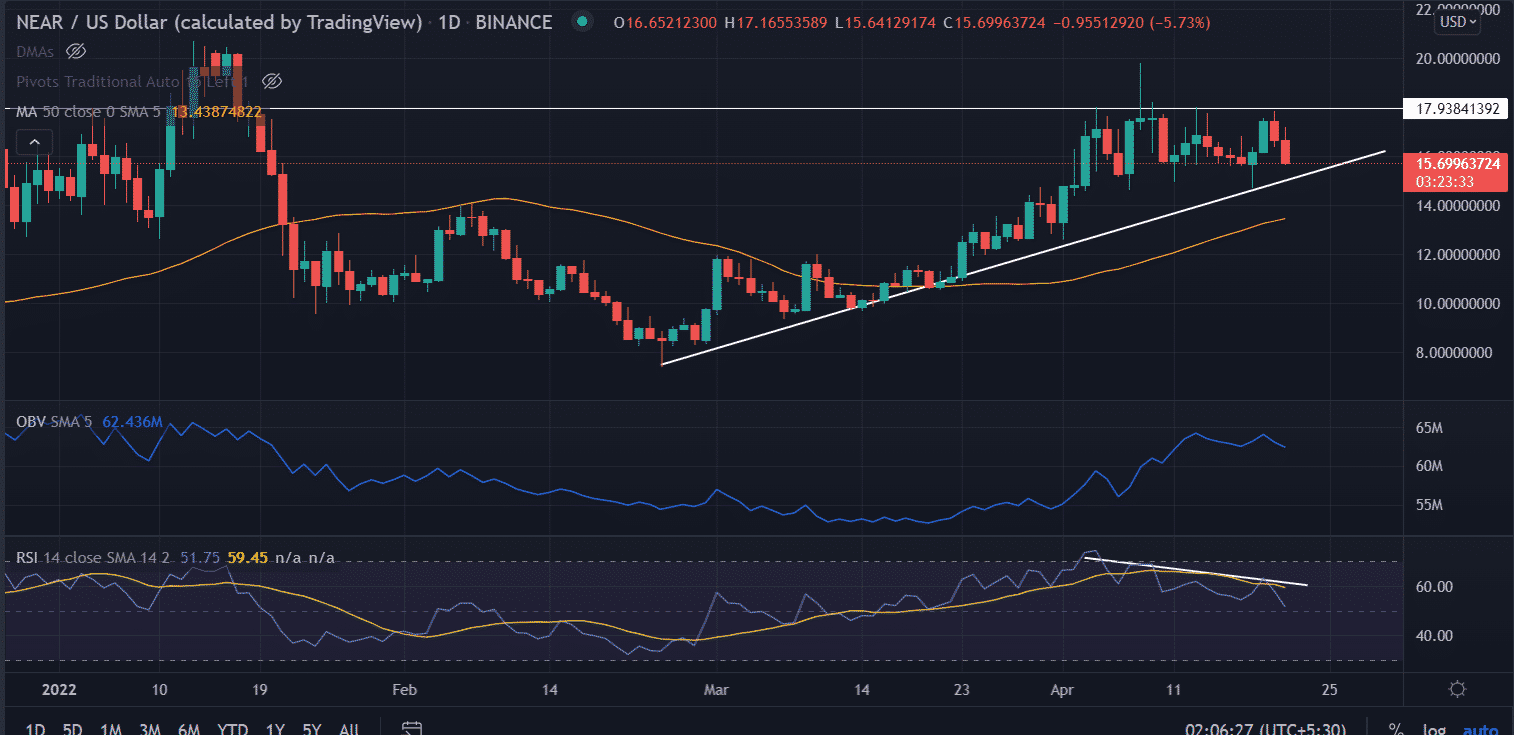Viewport: 1514px width, 735px height.
Task: Toggle the auto scale option
Action: 1480,728
